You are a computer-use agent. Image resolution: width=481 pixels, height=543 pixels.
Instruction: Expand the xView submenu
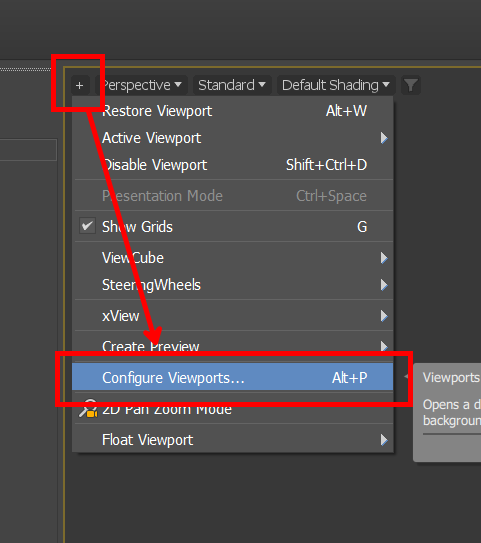pos(233,316)
